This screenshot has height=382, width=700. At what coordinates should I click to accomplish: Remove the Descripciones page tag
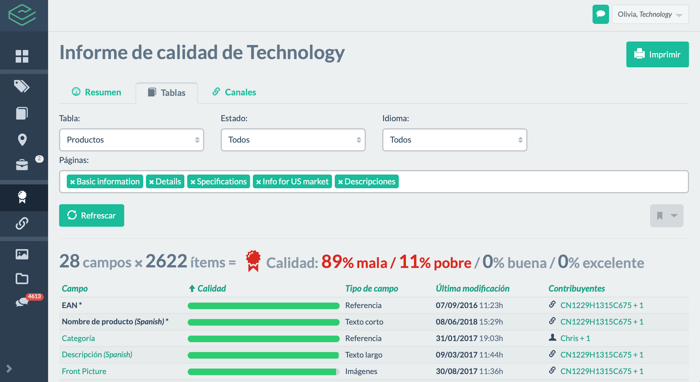click(341, 182)
